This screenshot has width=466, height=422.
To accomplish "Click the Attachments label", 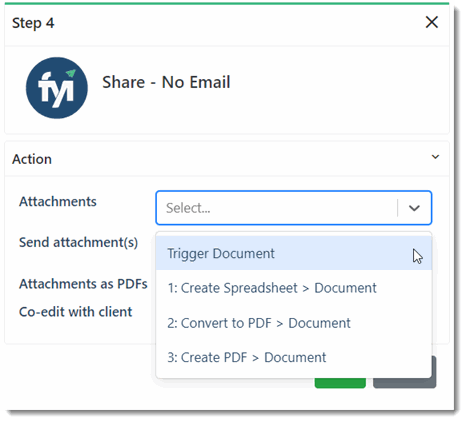I will click(58, 201).
